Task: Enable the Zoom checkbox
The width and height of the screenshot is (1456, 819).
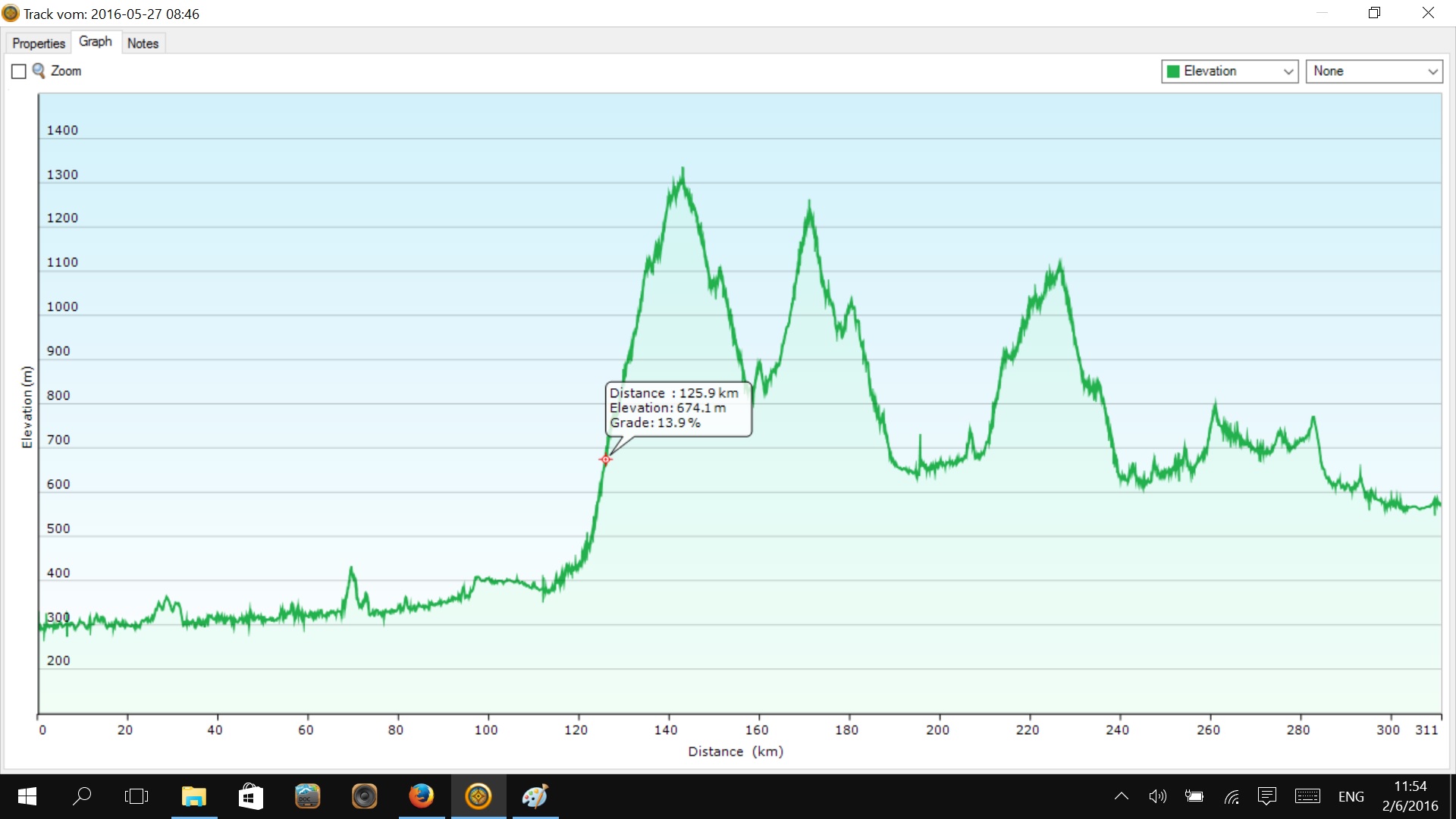Action: point(19,71)
